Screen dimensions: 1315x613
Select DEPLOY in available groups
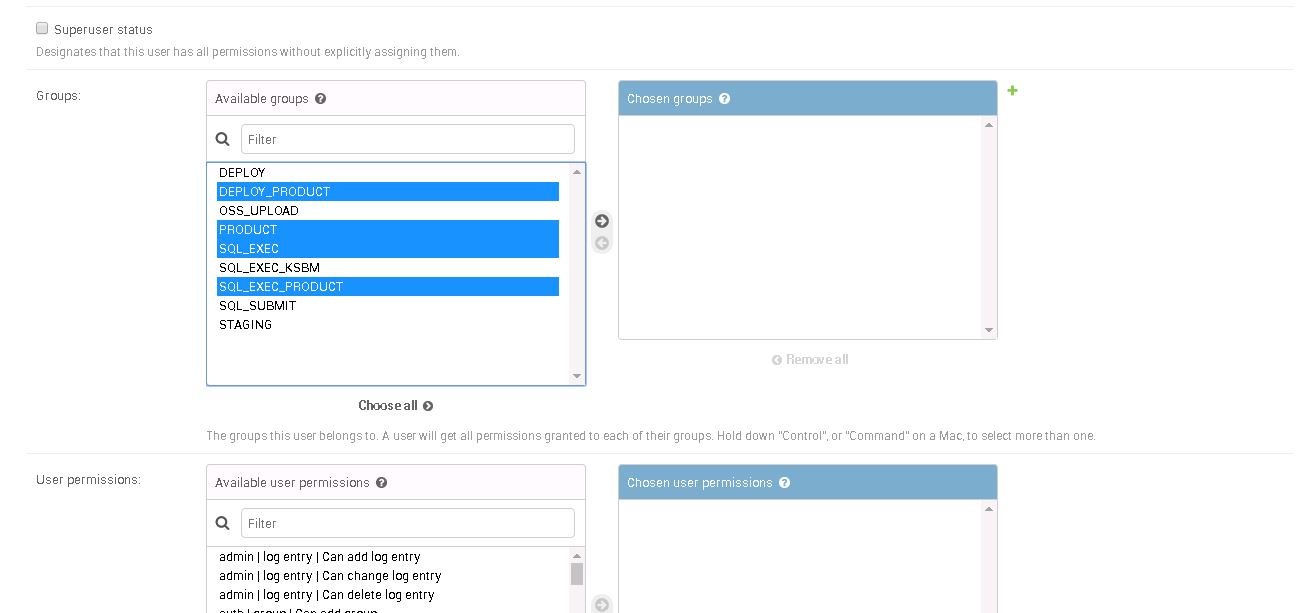point(388,173)
